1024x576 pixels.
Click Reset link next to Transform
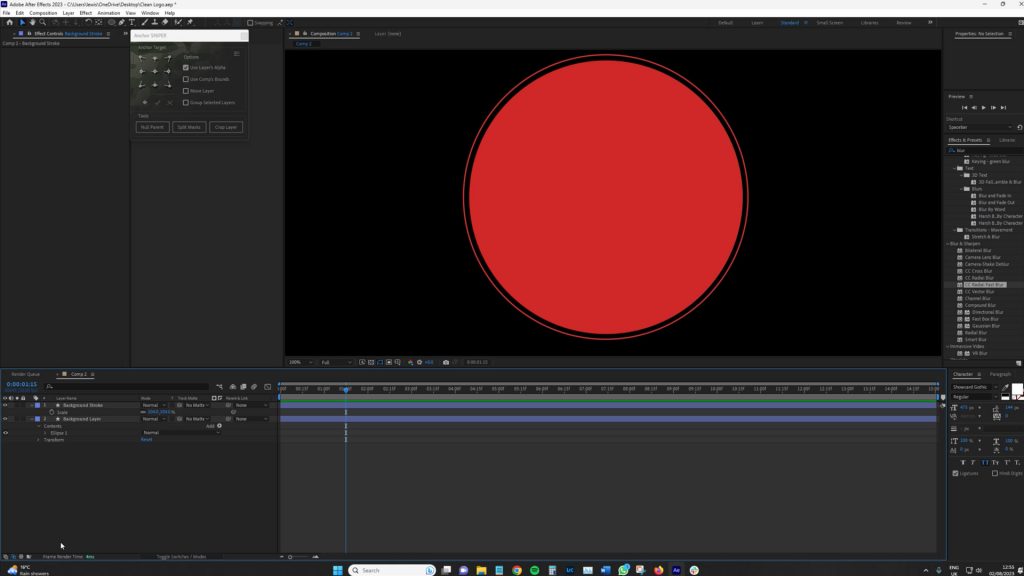[146, 440]
